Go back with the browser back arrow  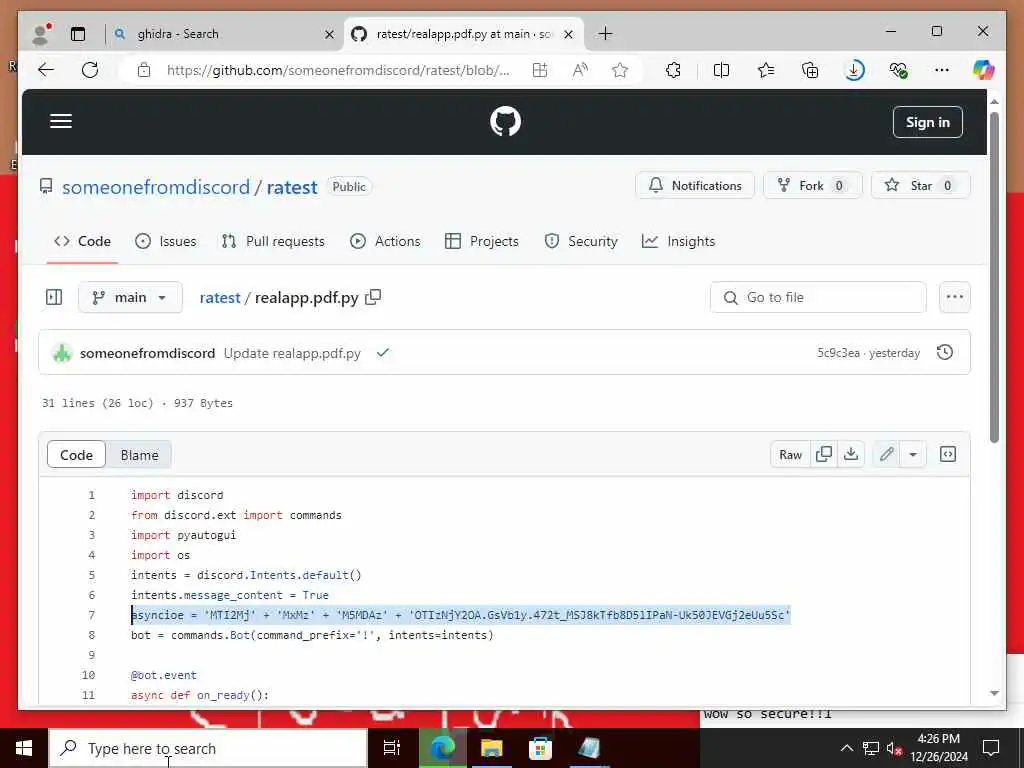tap(46, 70)
